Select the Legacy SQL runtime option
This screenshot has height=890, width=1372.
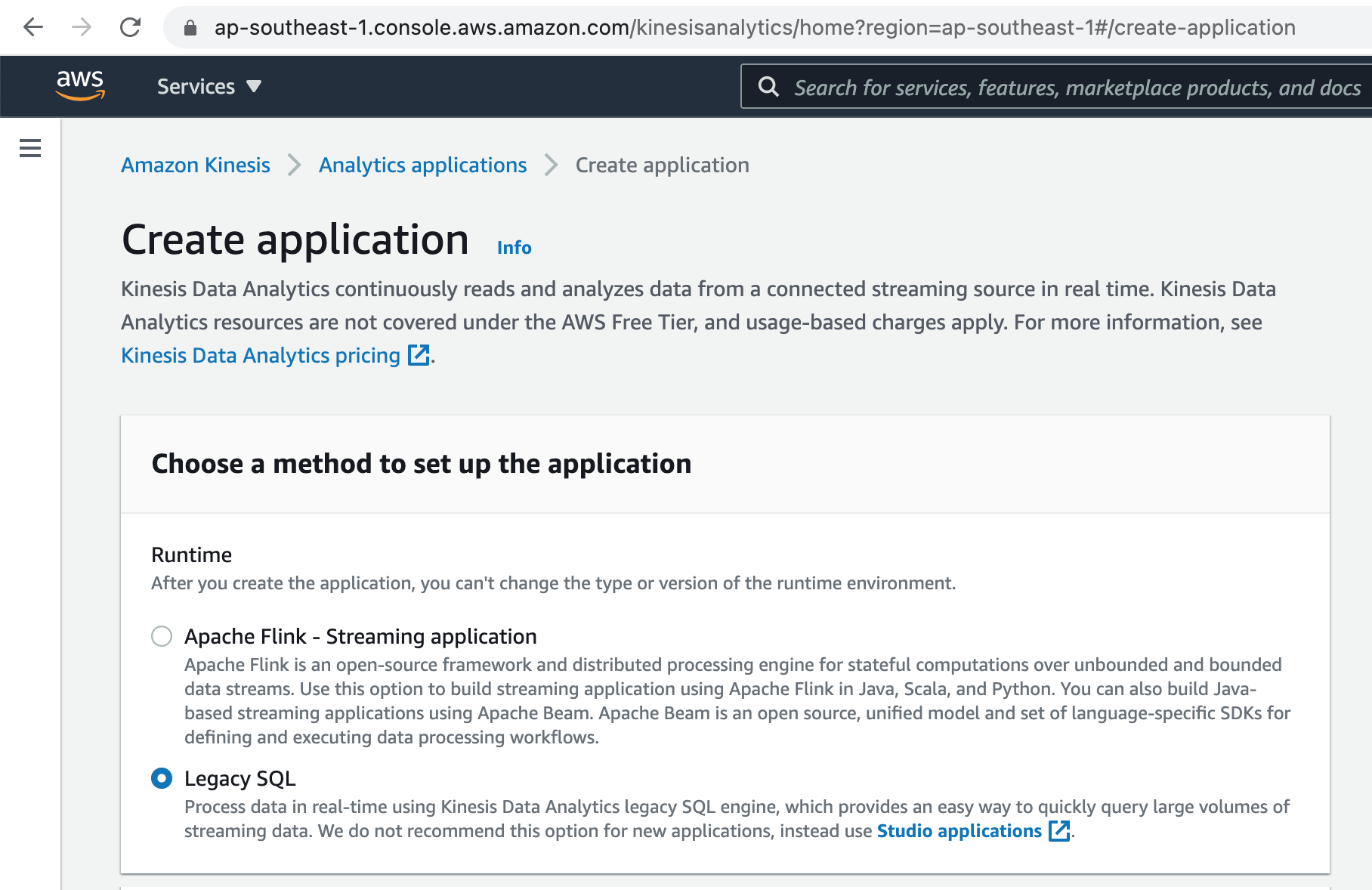162,778
